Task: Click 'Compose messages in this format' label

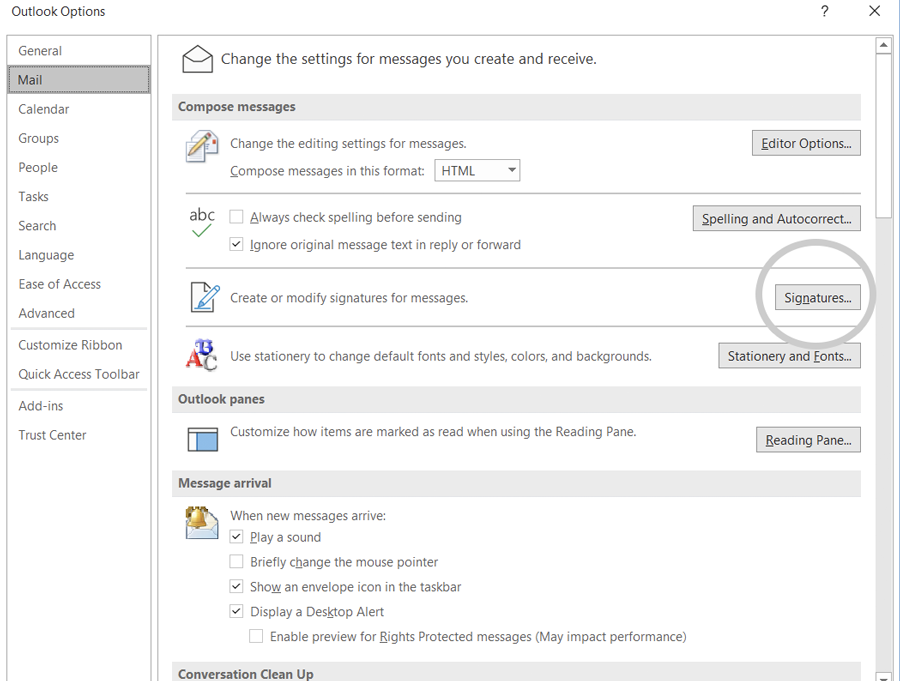Action: click(x=327, y=171)
